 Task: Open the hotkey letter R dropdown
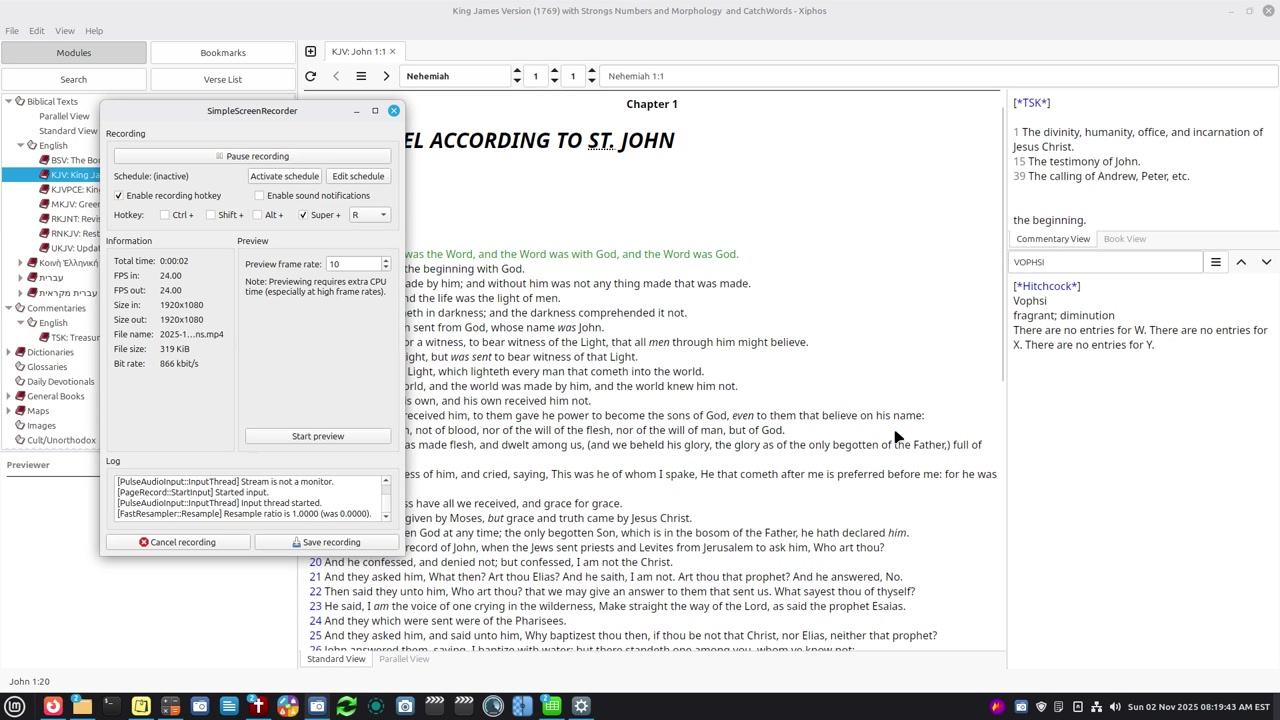(x=369, y=215)
